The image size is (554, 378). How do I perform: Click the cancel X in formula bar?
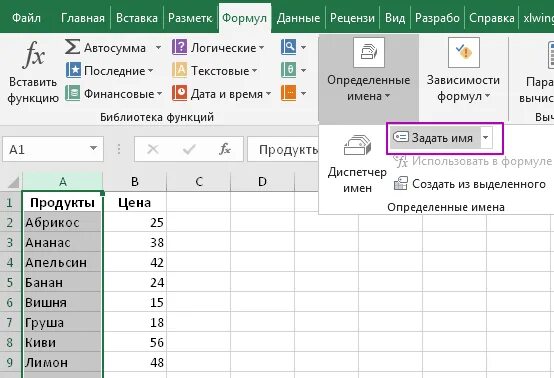pos(153,149)
